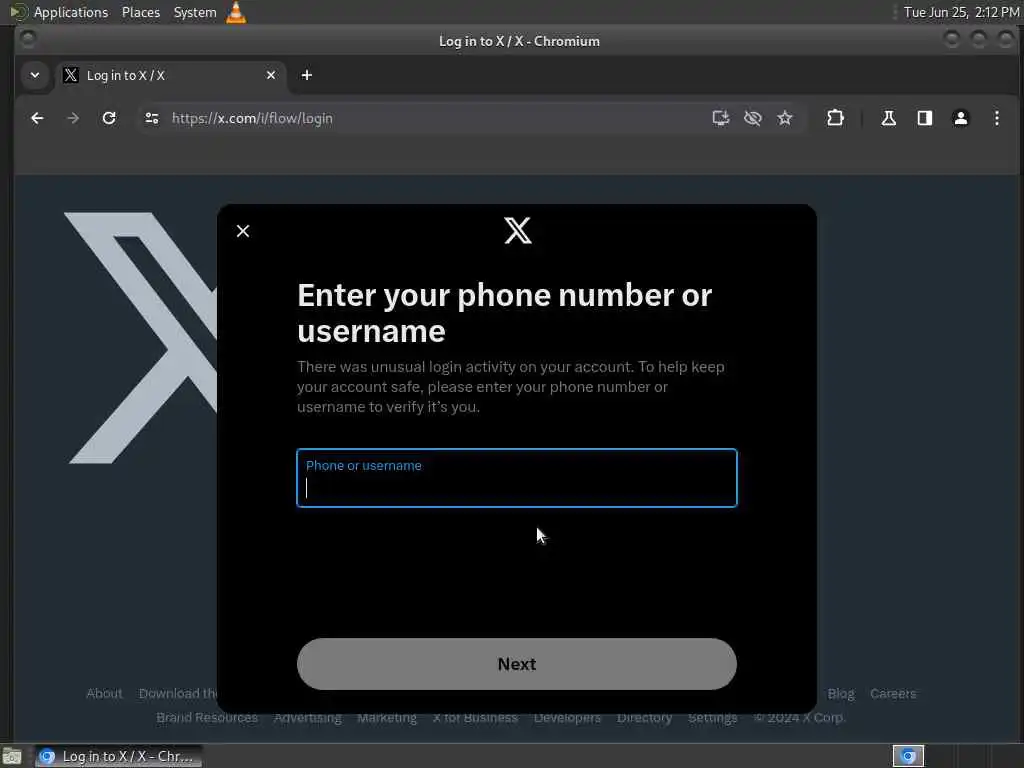
Task: Open the Developers footer link
Action: click(x=567, y=718)
